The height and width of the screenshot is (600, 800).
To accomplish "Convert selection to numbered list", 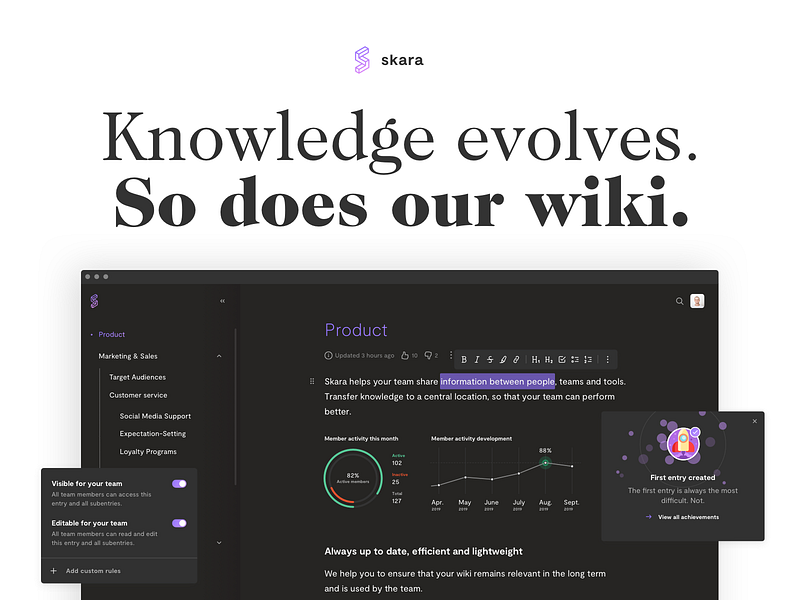I will pos(588,360).
